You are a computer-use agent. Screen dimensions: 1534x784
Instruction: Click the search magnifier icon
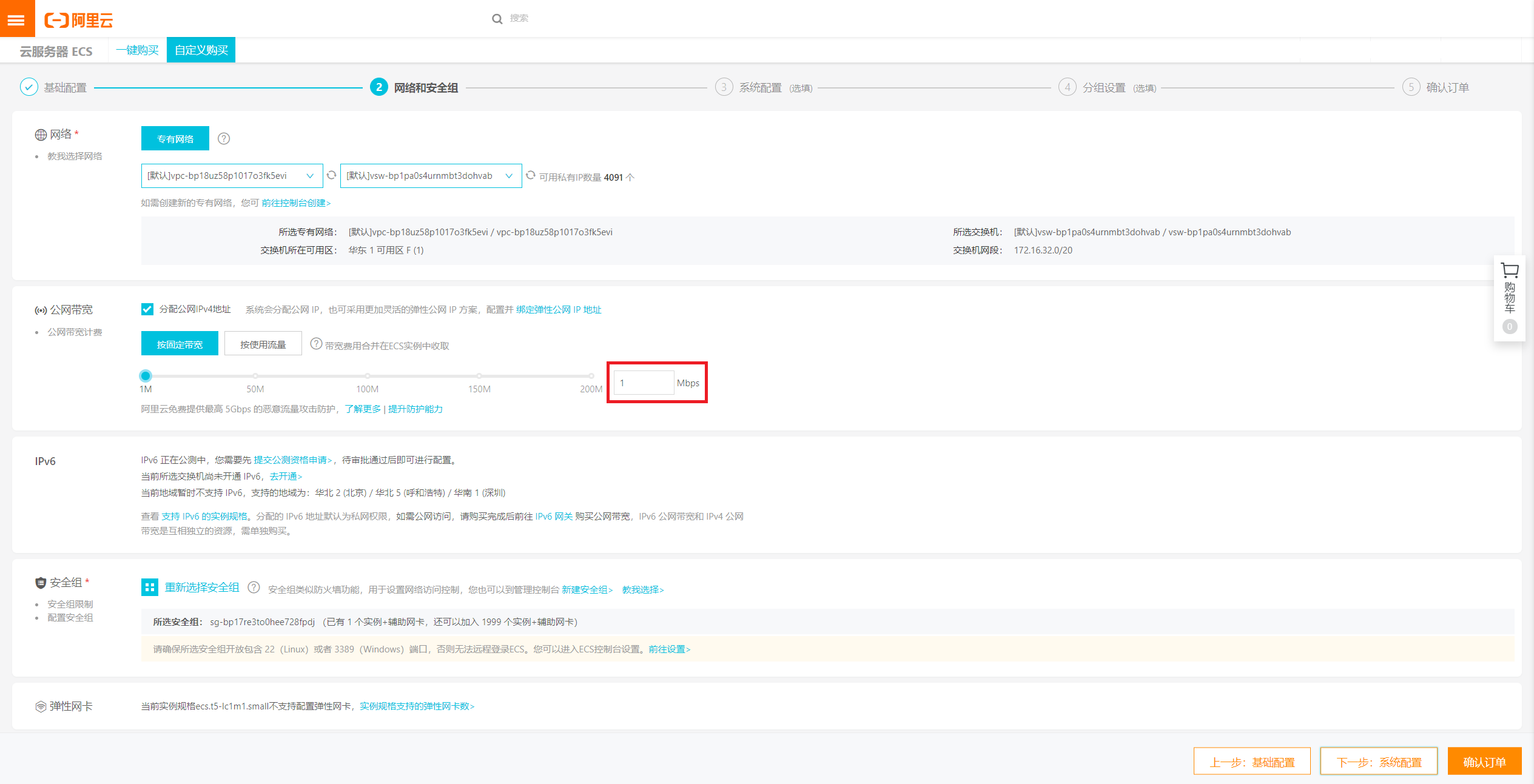point(497,19)
